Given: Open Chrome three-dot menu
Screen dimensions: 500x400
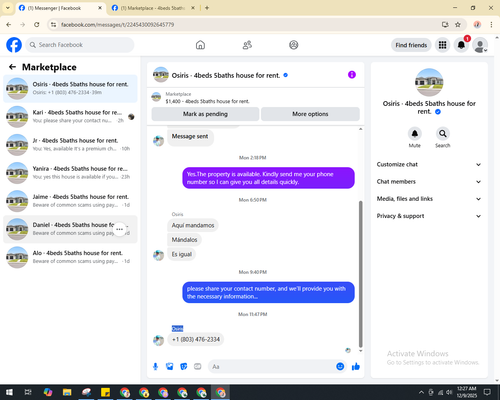Looking at the screenshot, I should 491,25.
